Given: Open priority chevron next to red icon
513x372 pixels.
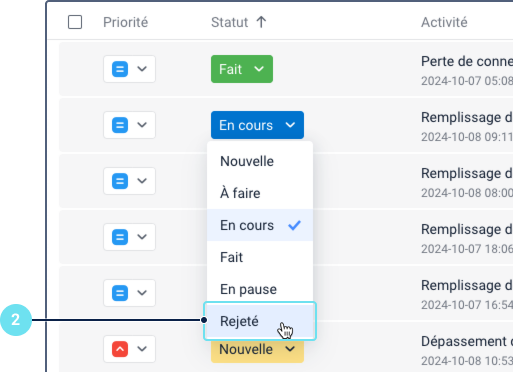Looking at the screenshot, I should click(x=142, y=349).
